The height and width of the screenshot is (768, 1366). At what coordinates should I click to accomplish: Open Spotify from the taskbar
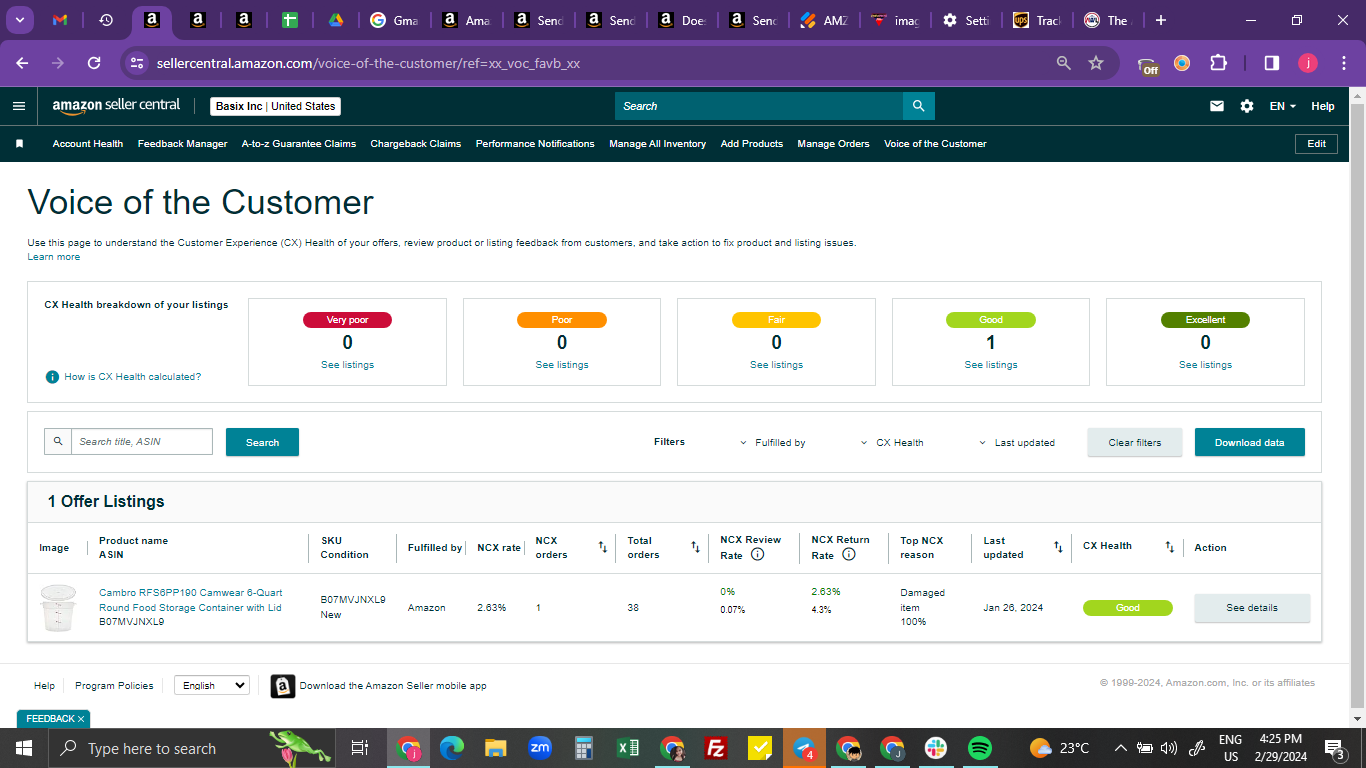(x=979, y=748)
